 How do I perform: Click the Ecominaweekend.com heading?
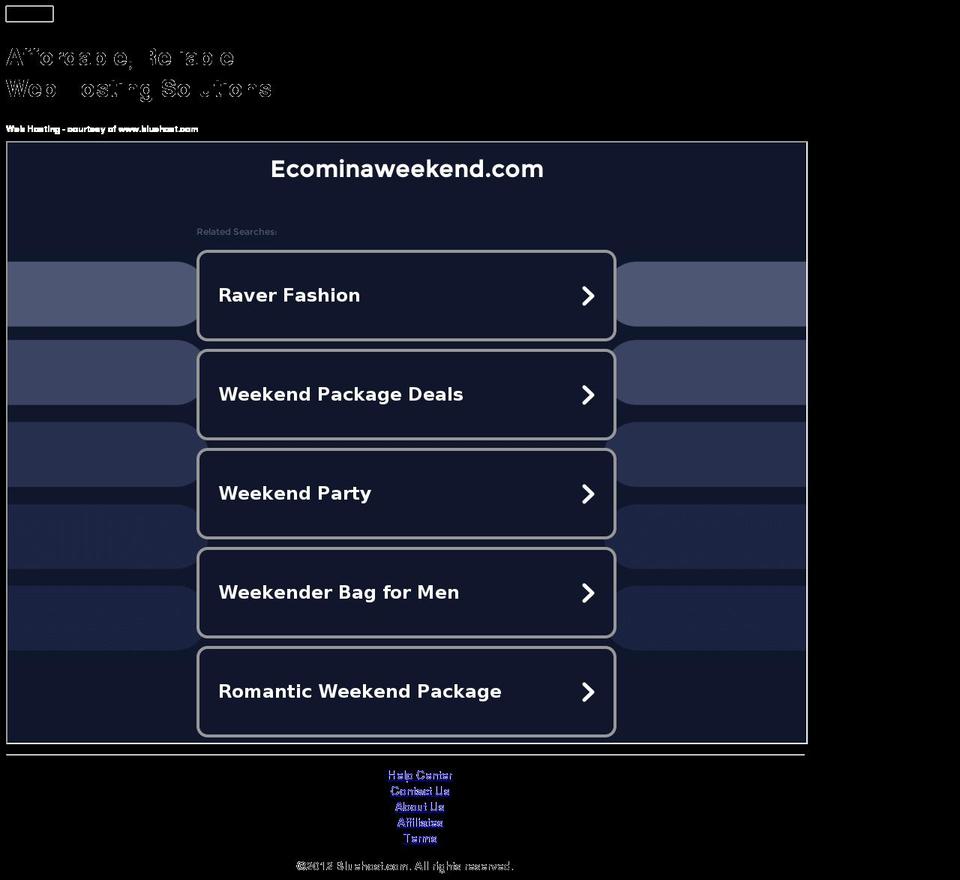(x=407, y=169)
